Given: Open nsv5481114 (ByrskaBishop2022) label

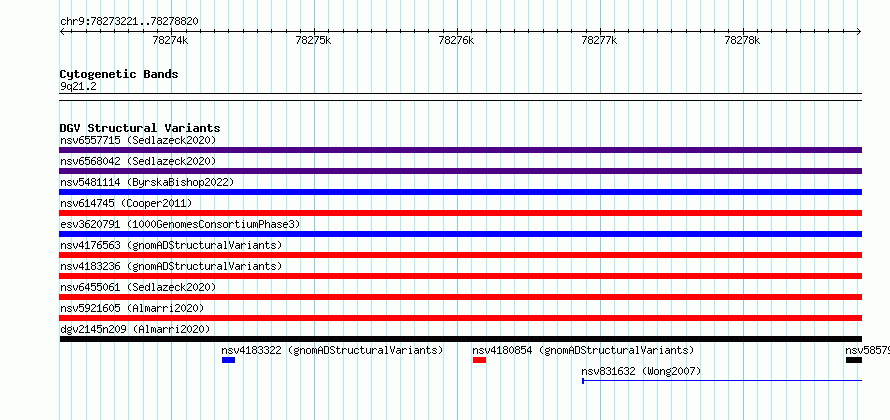Looking at the screenshot, I should point(147,182).
